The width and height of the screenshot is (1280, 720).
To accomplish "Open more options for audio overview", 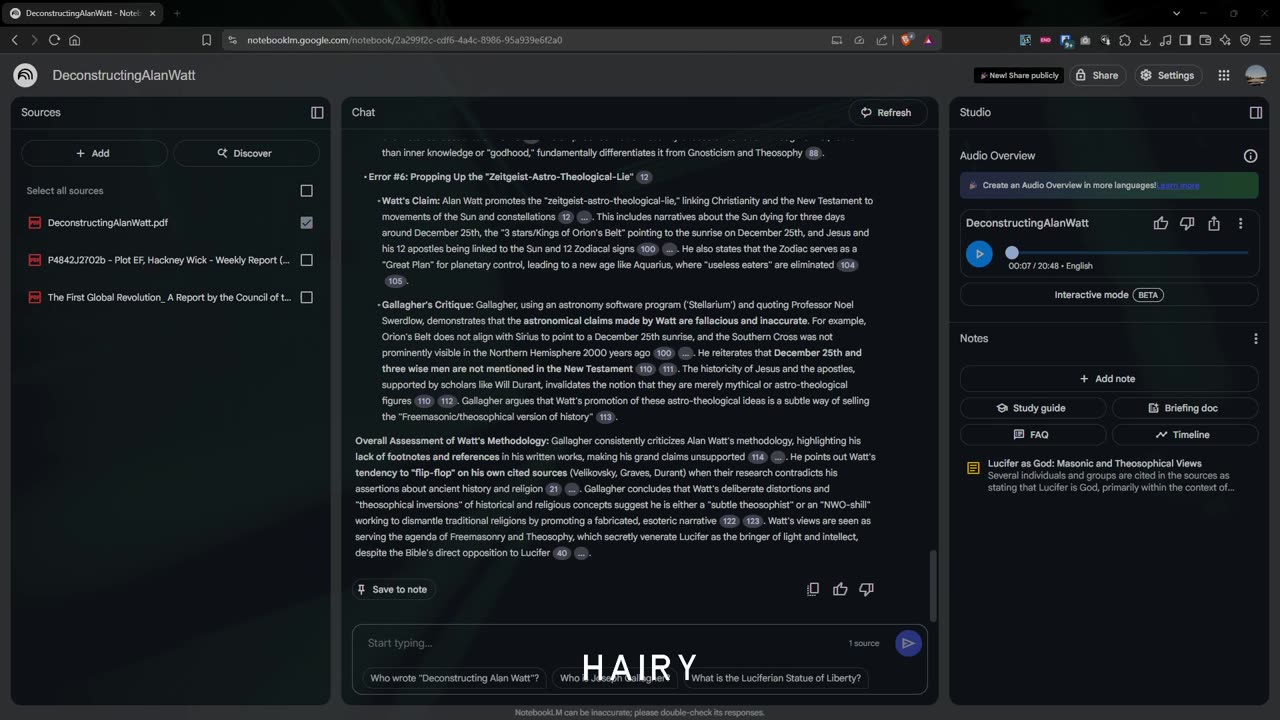I will point(1241,224).
